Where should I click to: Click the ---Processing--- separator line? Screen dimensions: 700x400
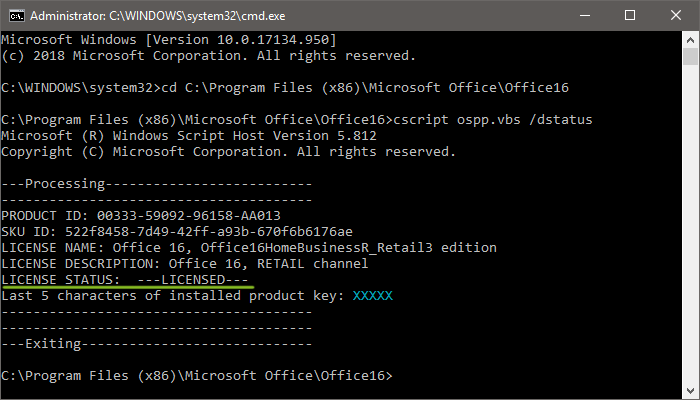tap(156, 184)
